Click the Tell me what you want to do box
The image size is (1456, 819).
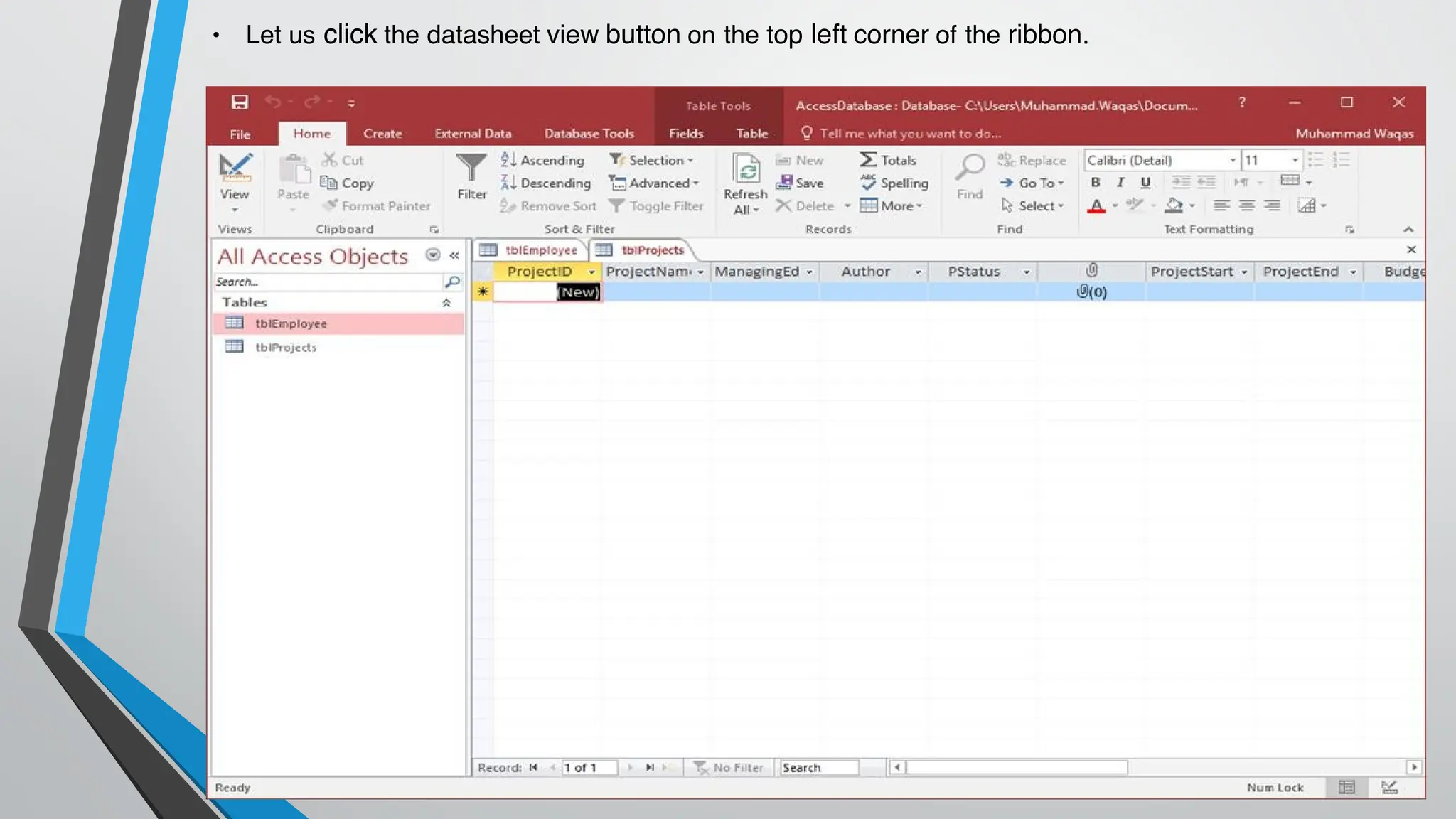click(901, 133)
